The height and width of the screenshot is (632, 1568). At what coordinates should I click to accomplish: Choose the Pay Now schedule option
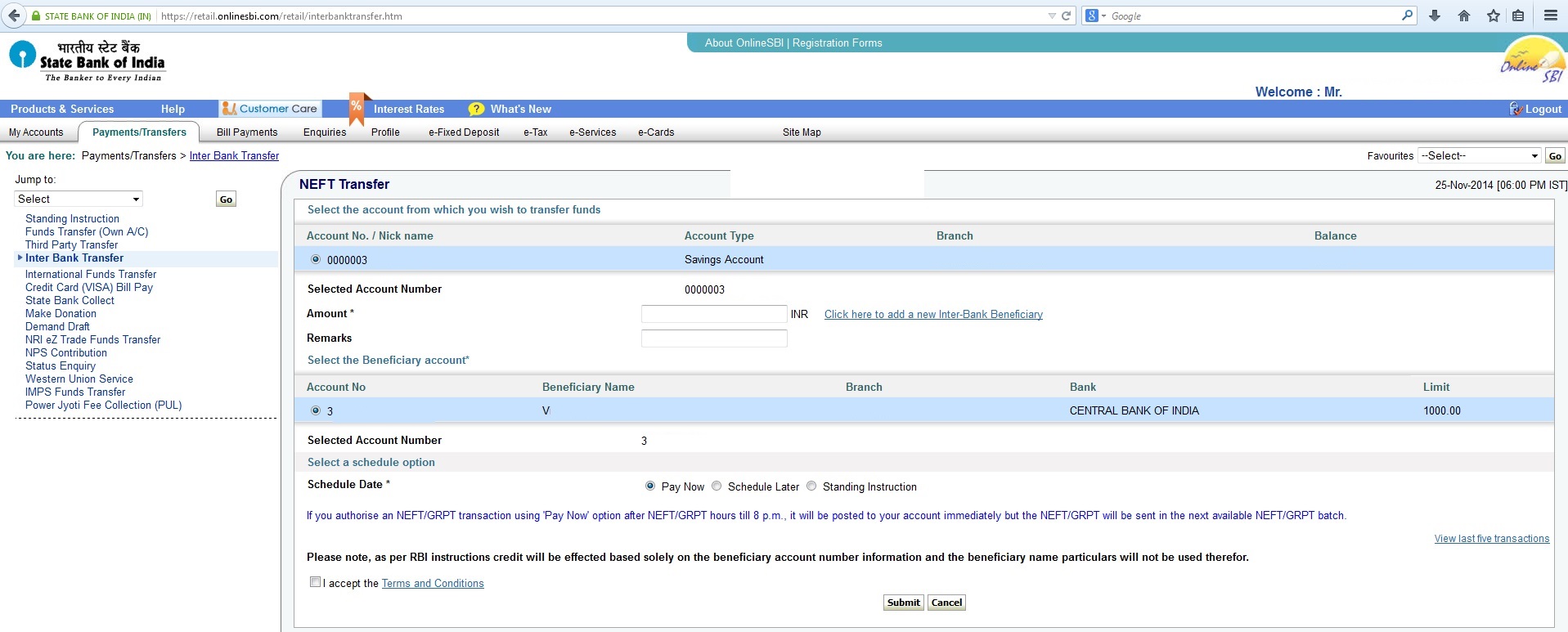point(650,486)
